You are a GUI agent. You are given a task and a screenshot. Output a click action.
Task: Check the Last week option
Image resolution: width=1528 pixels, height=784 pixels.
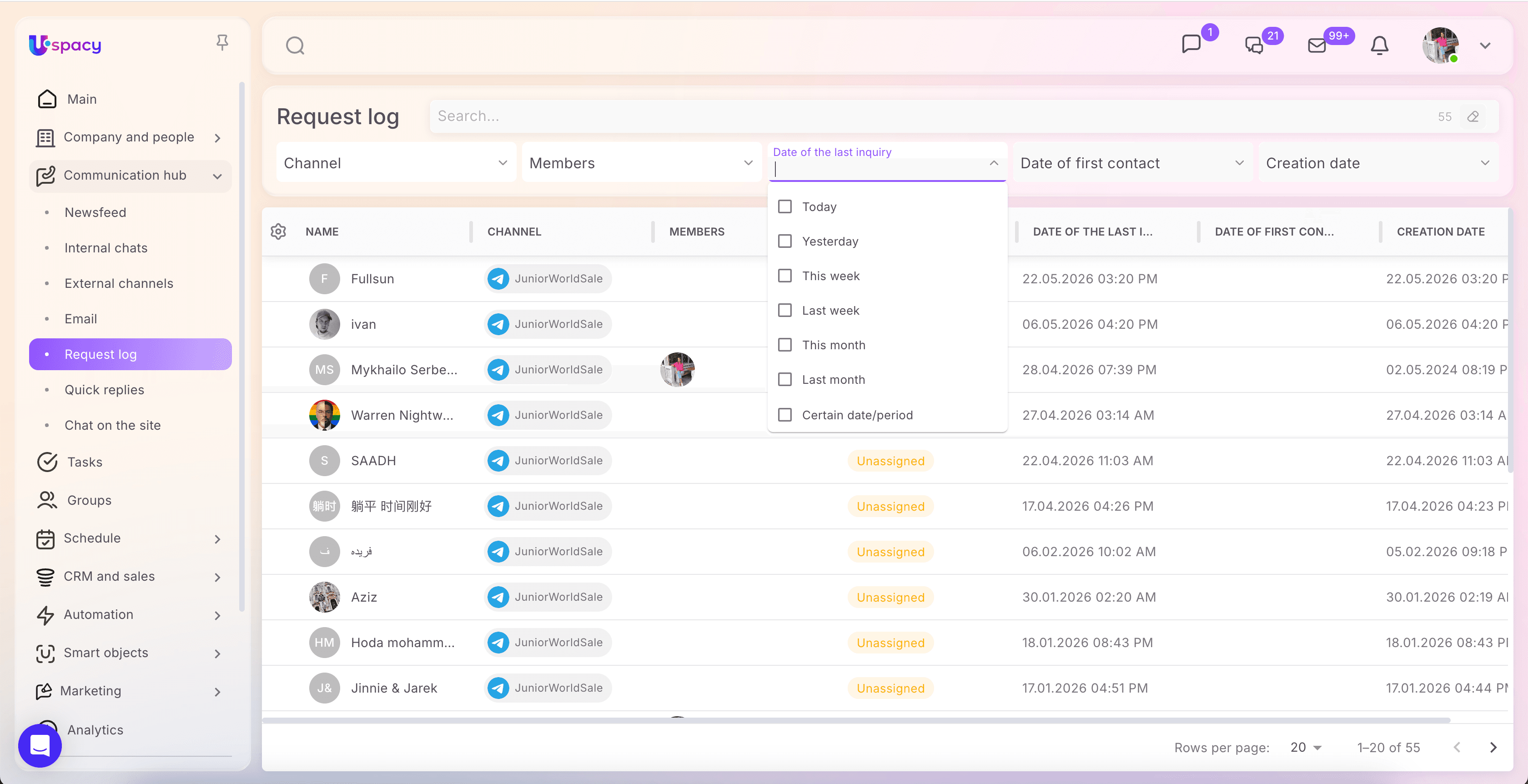[785, 310]
